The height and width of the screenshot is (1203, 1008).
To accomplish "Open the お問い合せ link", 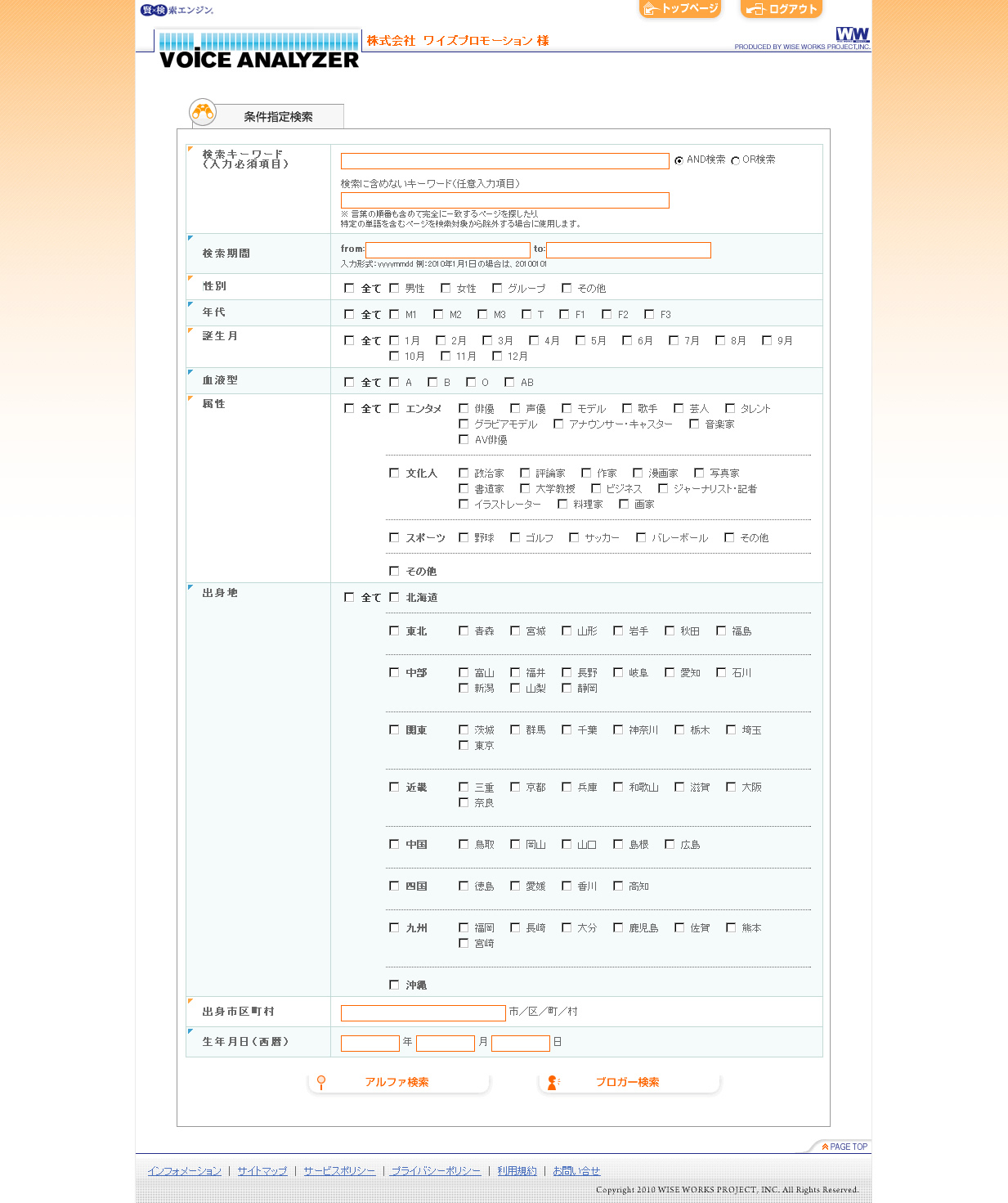I will pos(576,1171).
